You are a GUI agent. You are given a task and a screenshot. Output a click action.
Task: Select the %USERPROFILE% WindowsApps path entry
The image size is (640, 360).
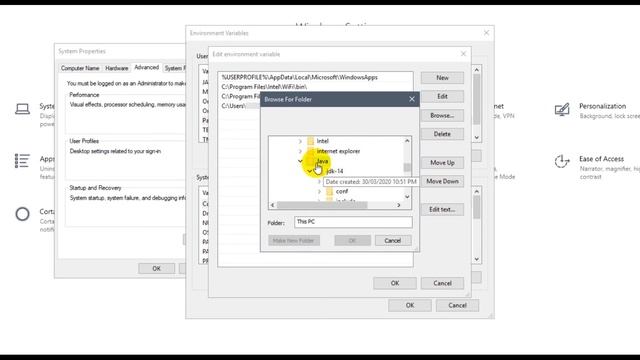pos(315,77)
